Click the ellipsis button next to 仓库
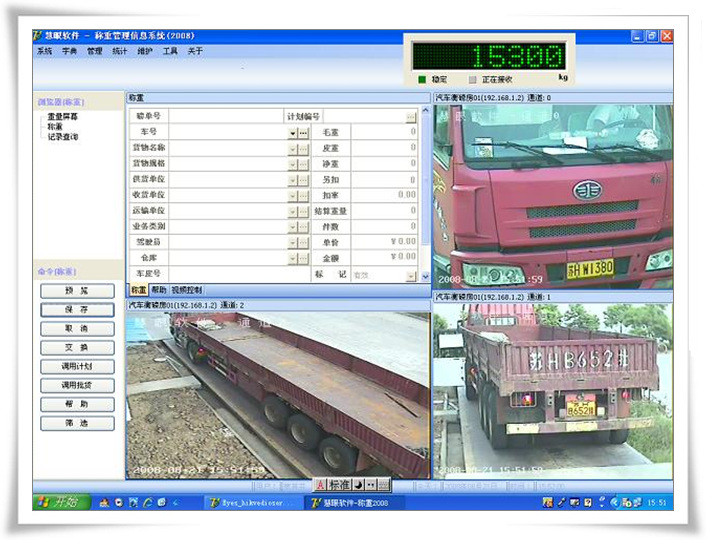Screen dimensions: 706x540 303,259
